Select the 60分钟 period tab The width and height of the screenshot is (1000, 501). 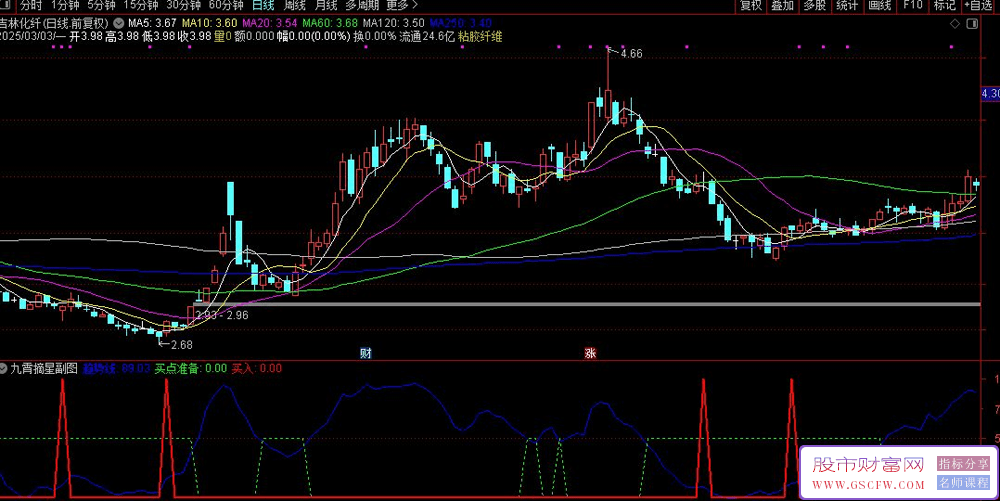[x=226, y=5]
